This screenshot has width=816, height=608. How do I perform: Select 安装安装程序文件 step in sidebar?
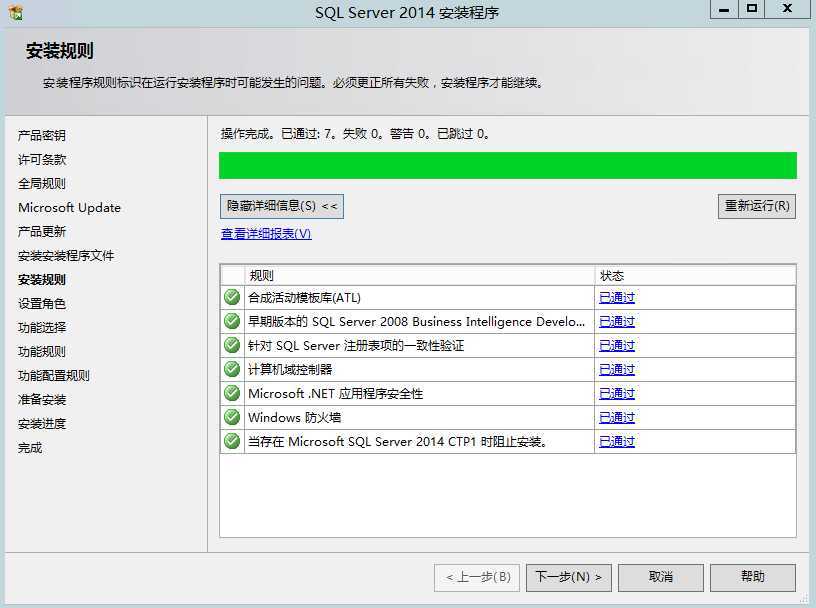coord(66,256)
